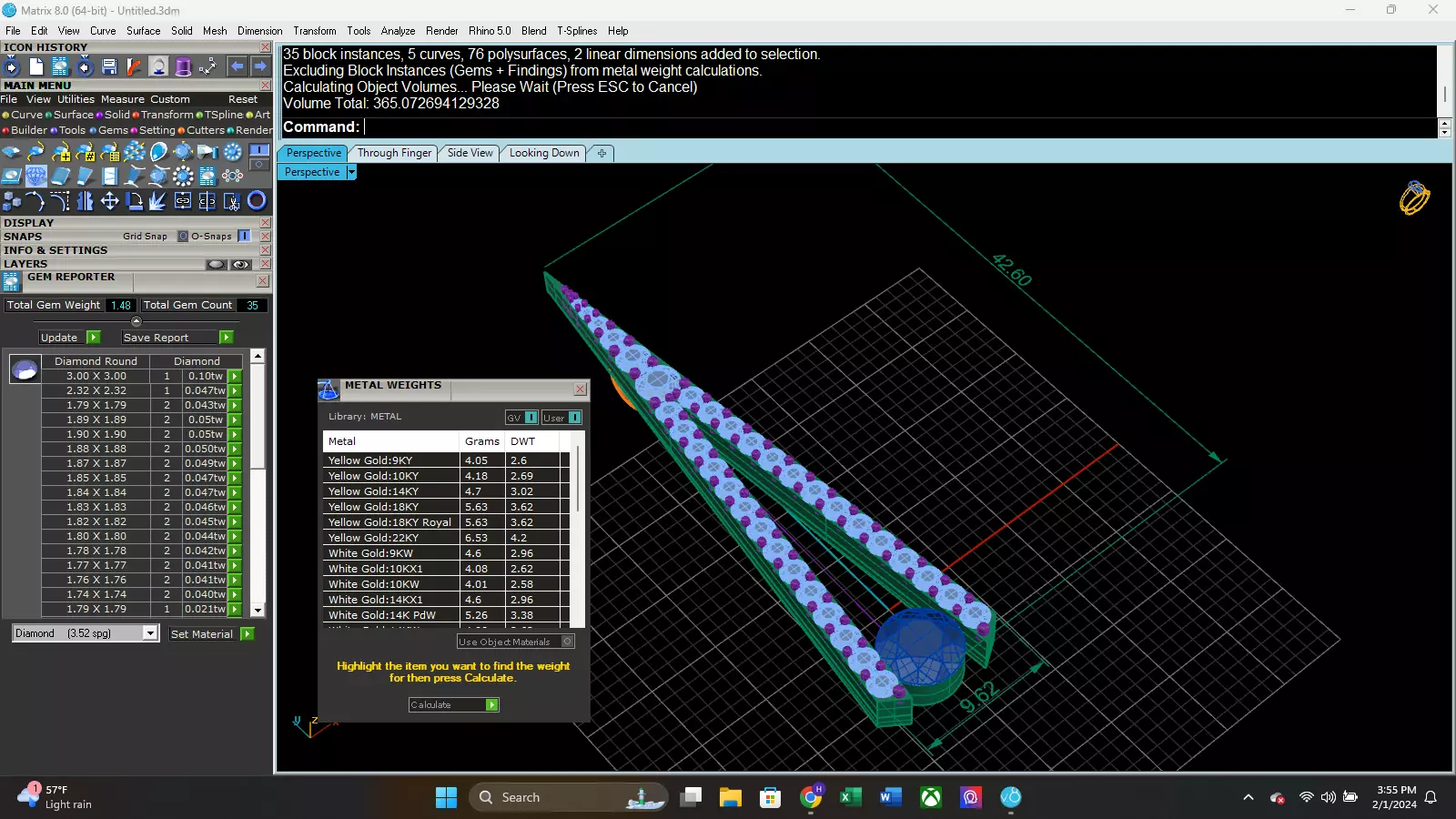The image size is (1456, 819).
Task: Expand the 1.90 X 1.90 gem row arrow
Action: [235, 434]
